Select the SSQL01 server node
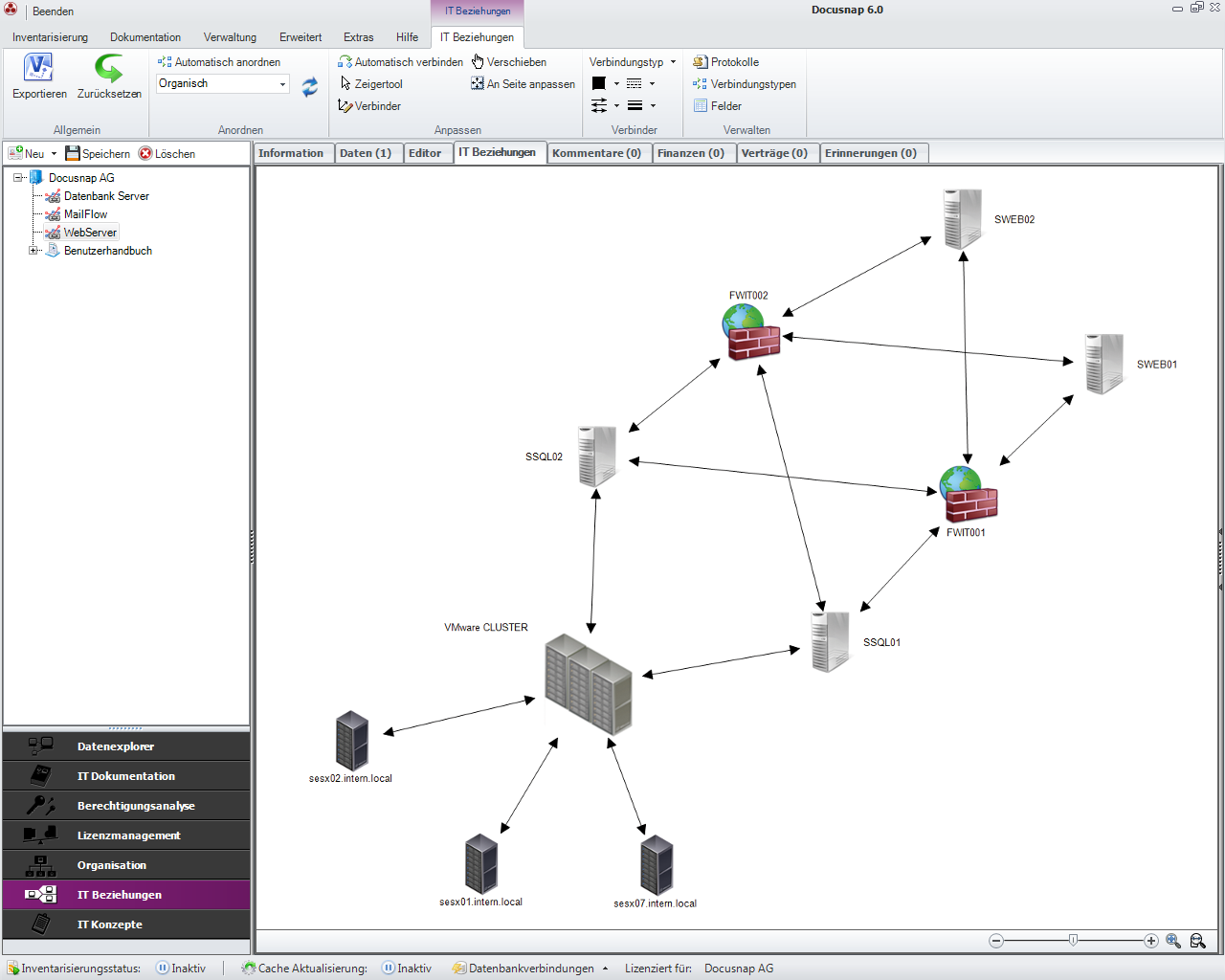This screenshot has width=1225, height=980. click(x=830, y=641)
